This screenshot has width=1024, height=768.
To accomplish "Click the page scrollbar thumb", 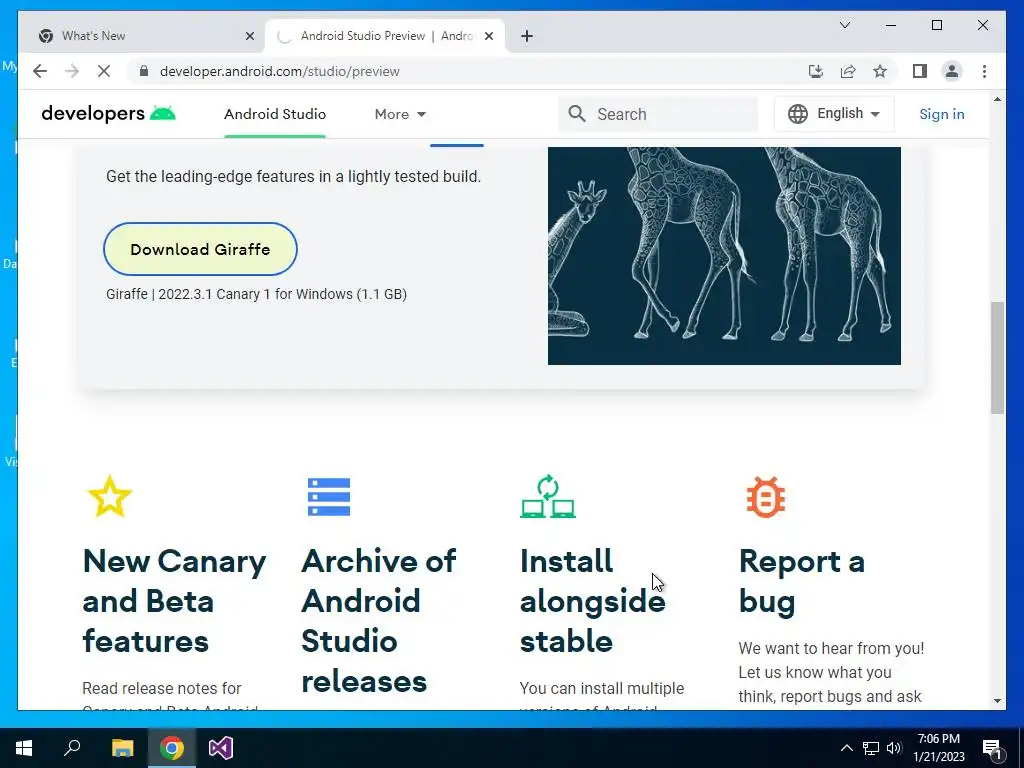I will [x=997, y=357].
